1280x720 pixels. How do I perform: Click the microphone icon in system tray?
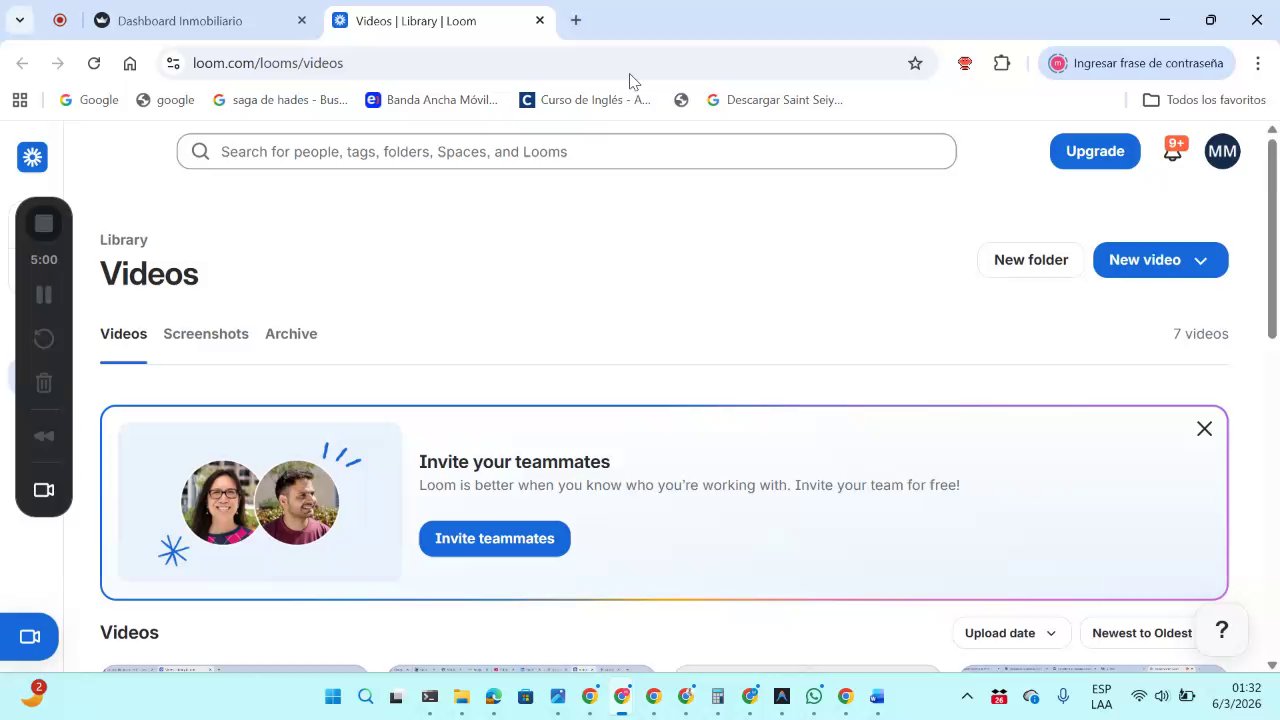(x=1063, y=697)
